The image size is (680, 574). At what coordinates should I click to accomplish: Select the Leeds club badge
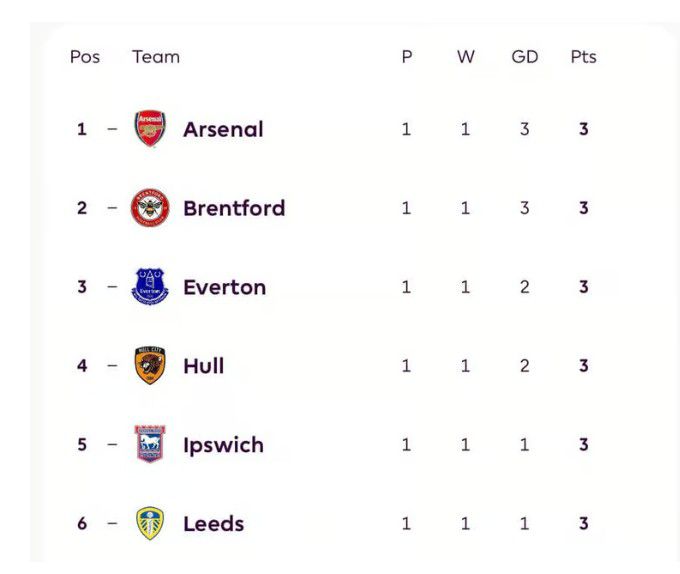pyautogui.click(x=150, y=523)
